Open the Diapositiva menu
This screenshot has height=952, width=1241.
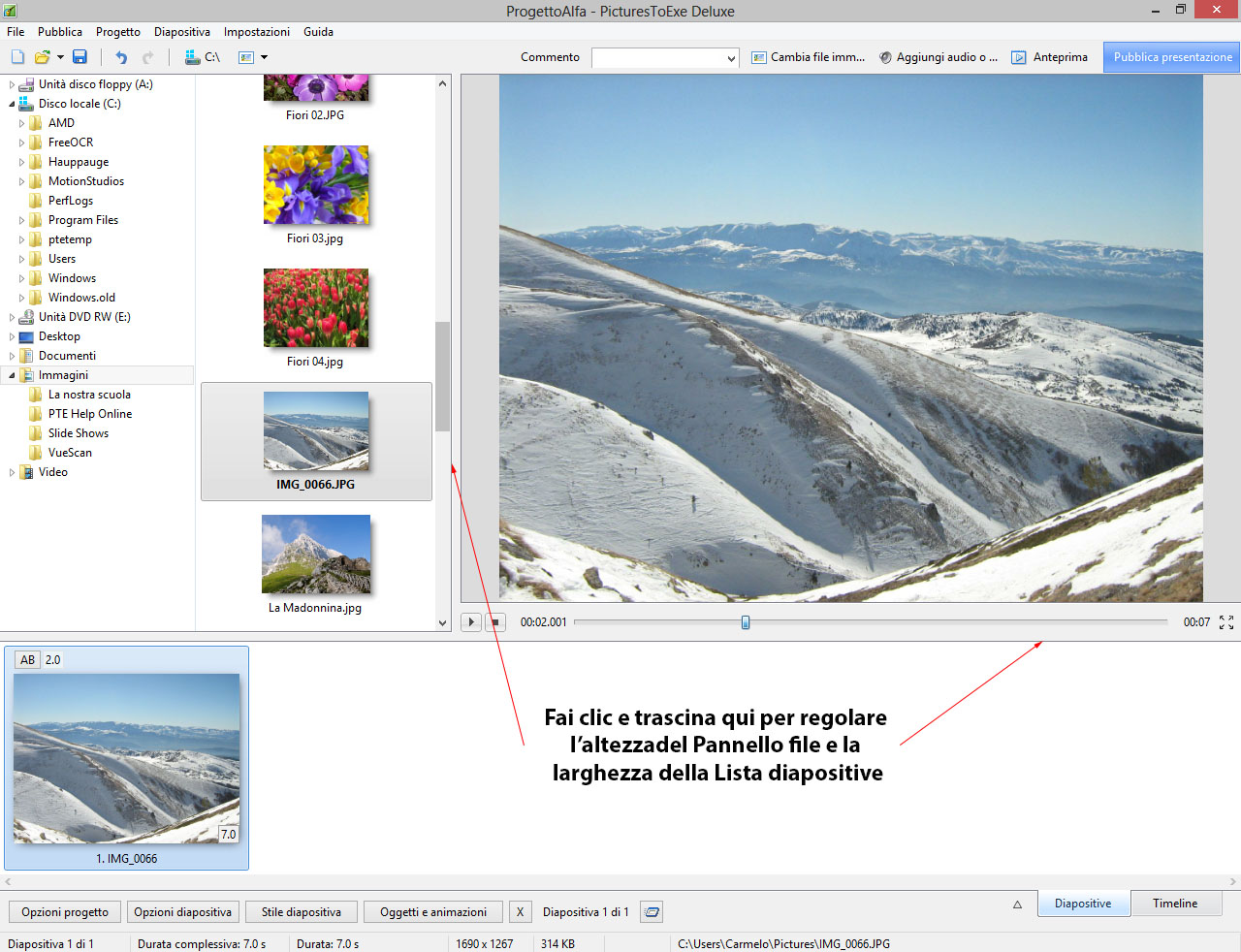click(181, 32)
